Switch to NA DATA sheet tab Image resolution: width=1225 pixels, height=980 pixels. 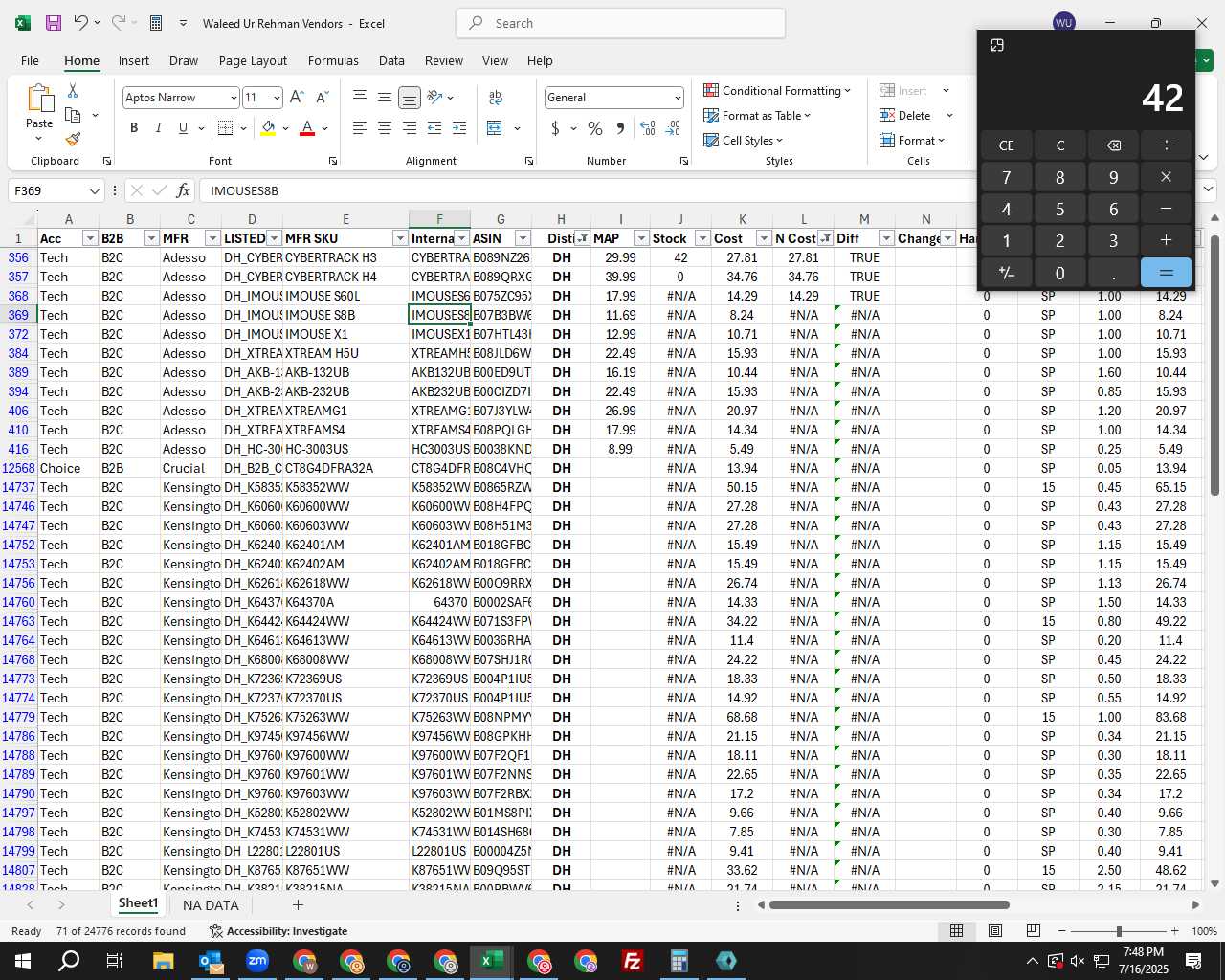(211, 904)
